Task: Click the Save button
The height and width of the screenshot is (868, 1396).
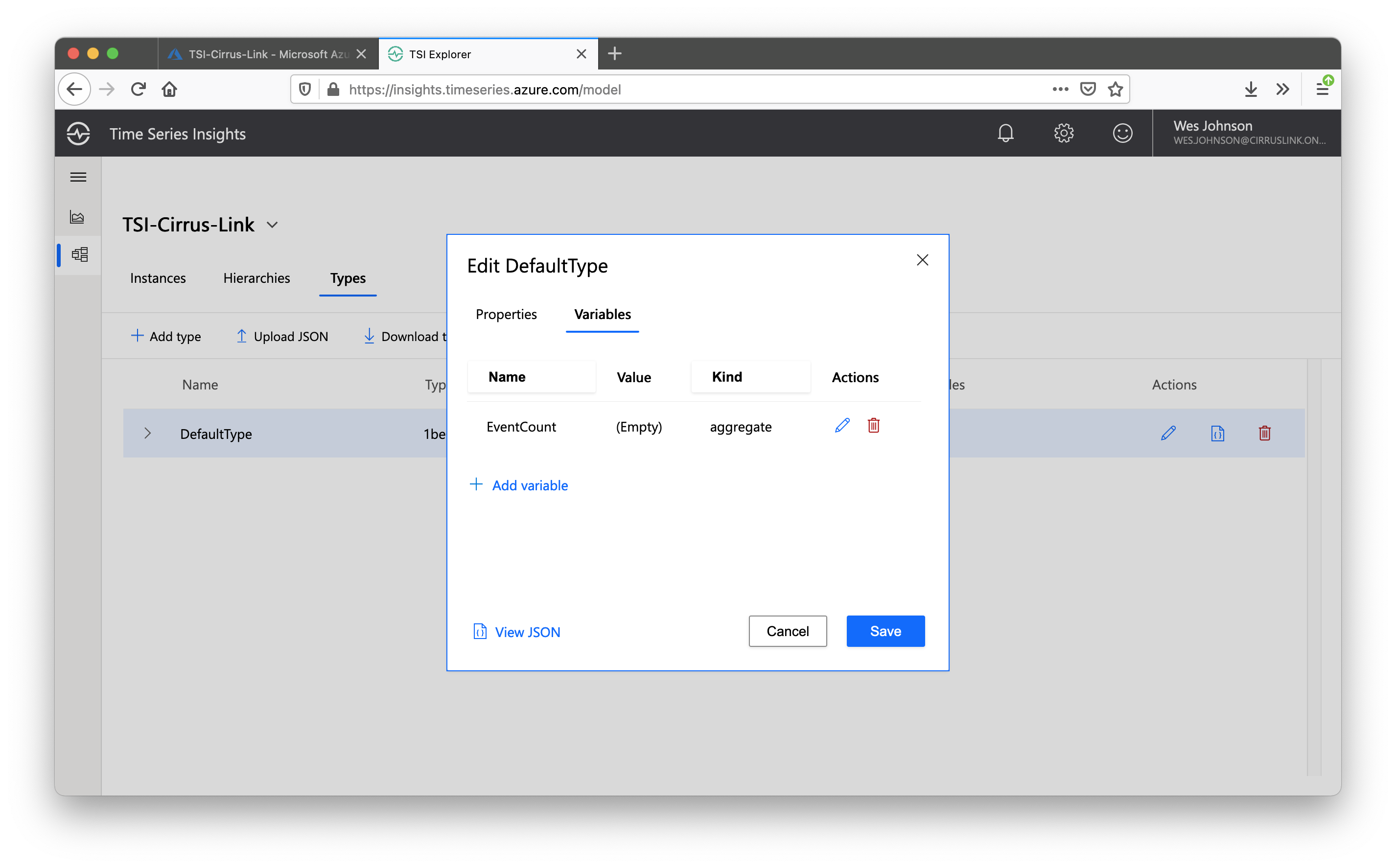Action: coord(885,631)
